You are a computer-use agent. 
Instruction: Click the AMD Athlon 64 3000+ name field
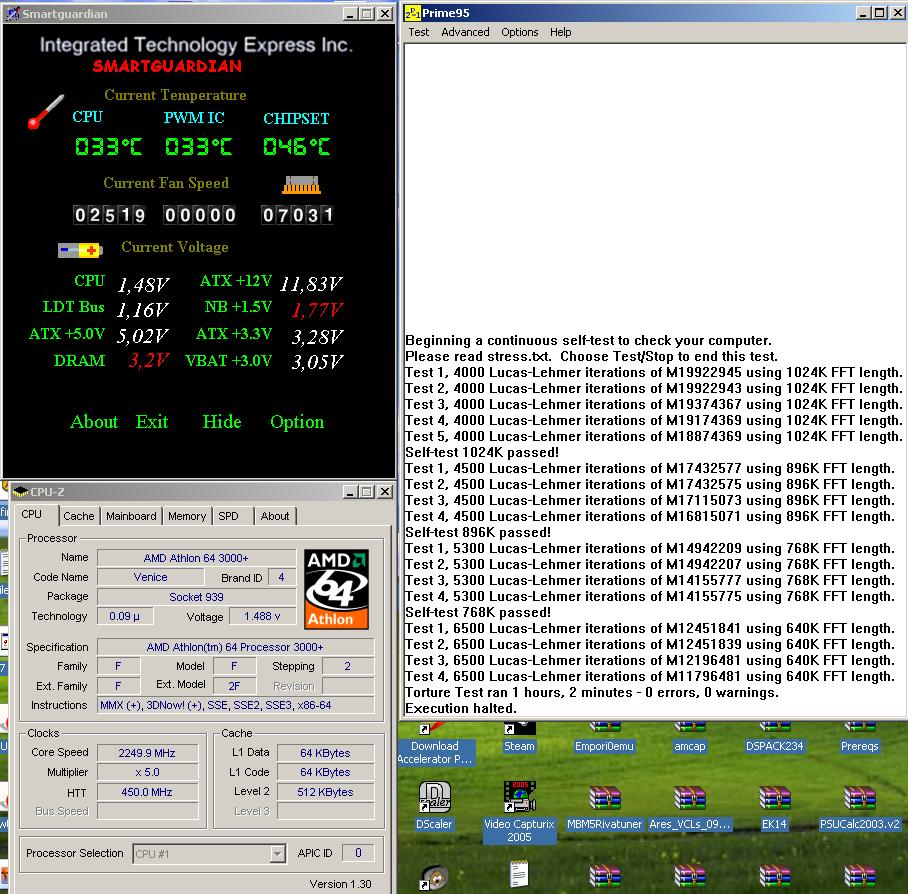(196, 558)
